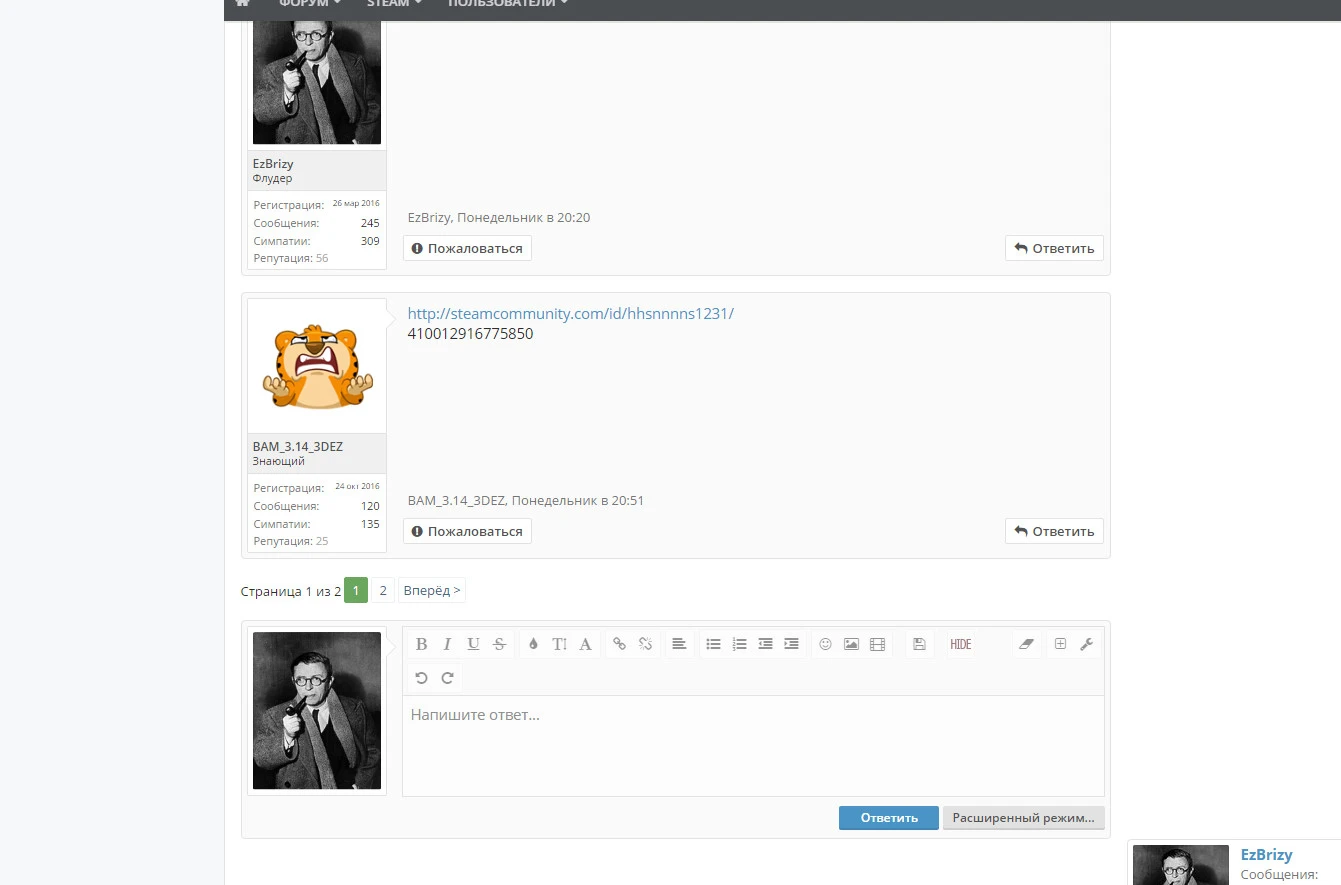Open BAM_3.14_3DEZ username in post sidebar
This screenshot has width=1341, height=885.
point(298,446)
